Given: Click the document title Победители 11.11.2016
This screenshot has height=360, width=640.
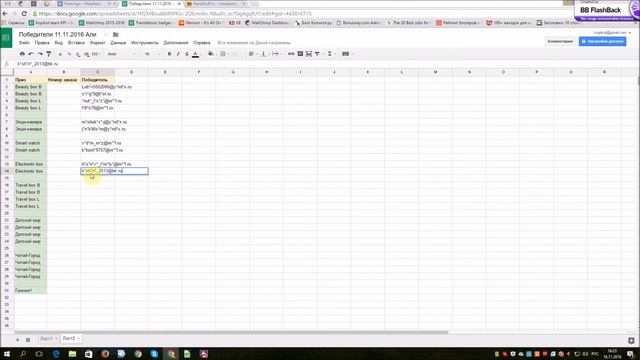Looking at the screenshot, I should click(x=58, y=34).
